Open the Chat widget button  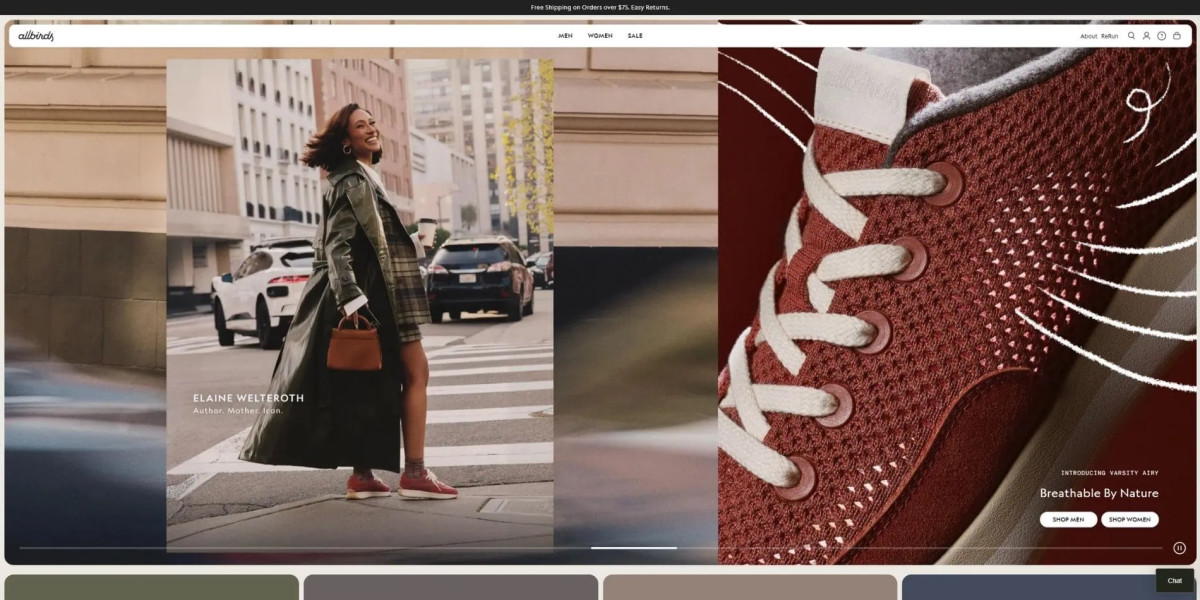point(1174,580)
